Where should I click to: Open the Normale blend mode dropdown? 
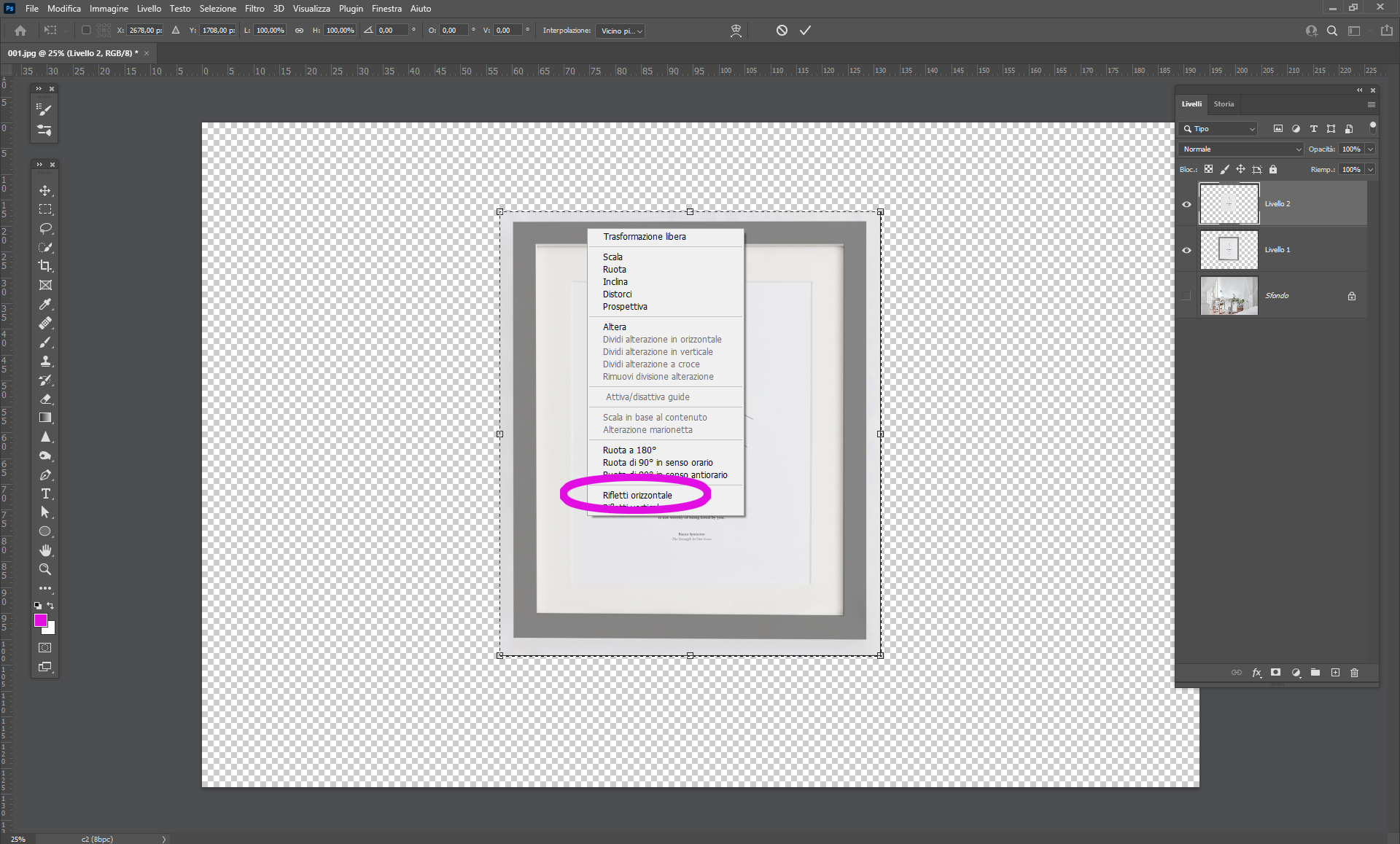pyautogui.click(x=1241, y=149)
